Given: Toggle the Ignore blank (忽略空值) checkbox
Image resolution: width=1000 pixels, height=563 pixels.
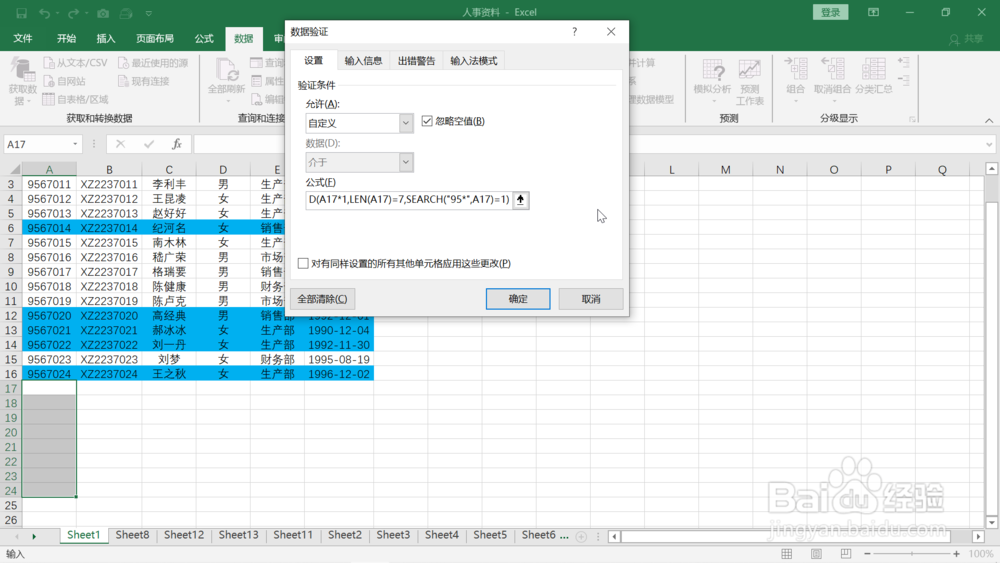Looking at the screenshot, I should [427, 121].
